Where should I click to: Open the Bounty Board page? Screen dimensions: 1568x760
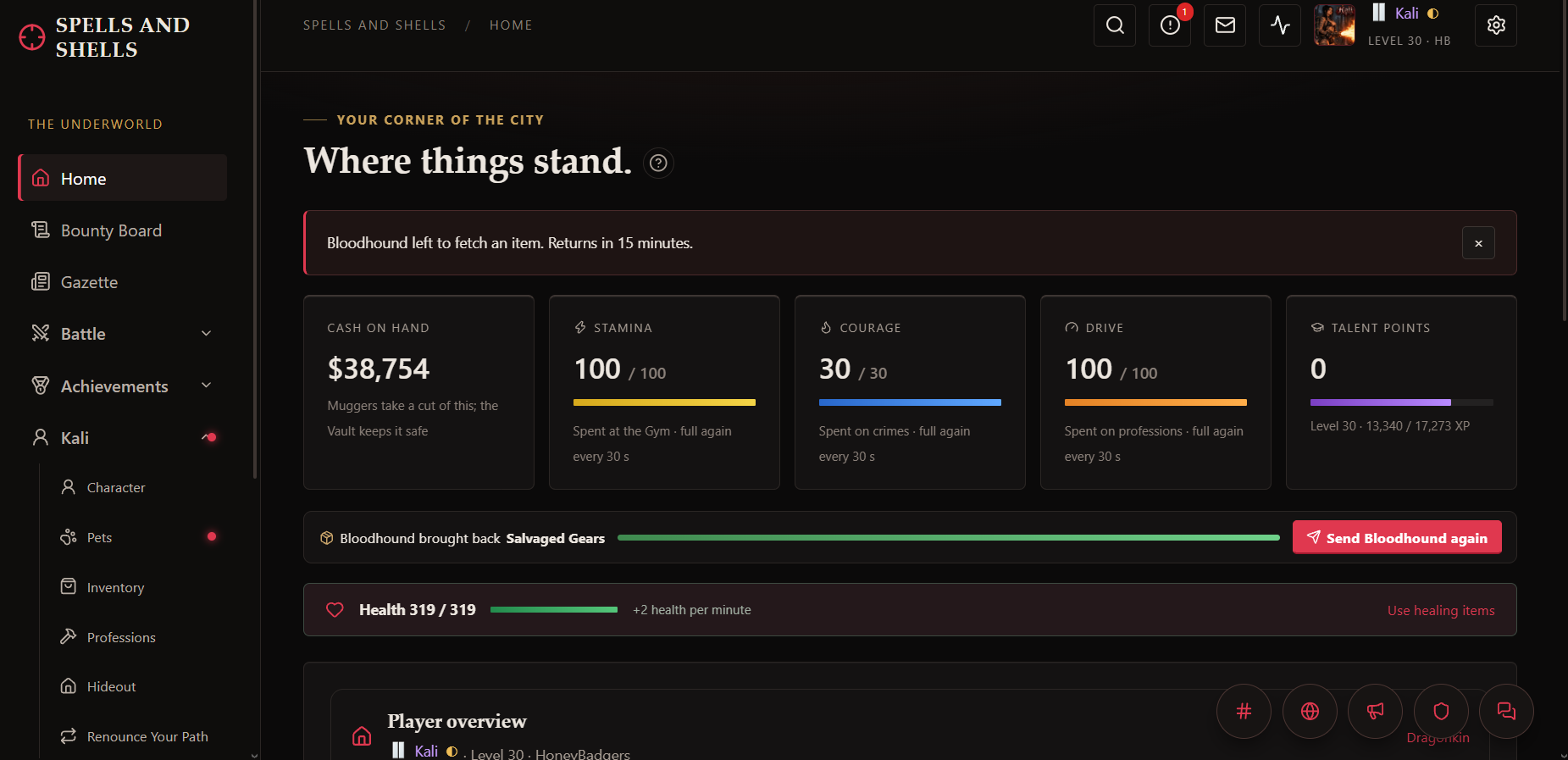point(123,230)
